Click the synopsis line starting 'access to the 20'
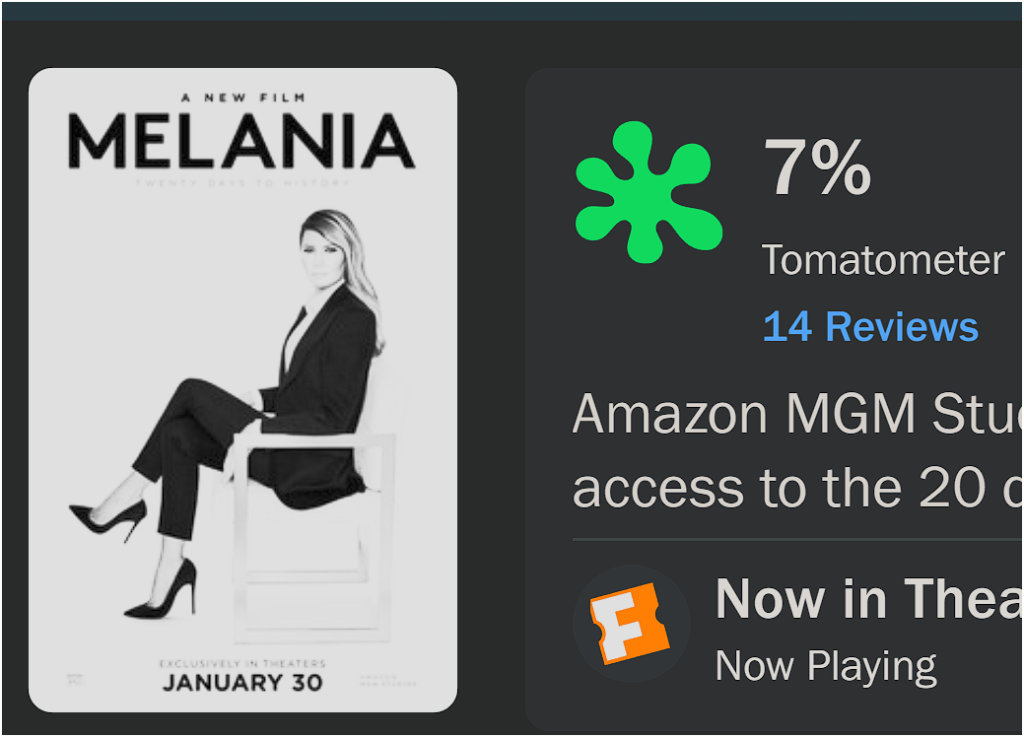Screen dimensions: 1024x737 pyautogui.click(x=797, y=487)
